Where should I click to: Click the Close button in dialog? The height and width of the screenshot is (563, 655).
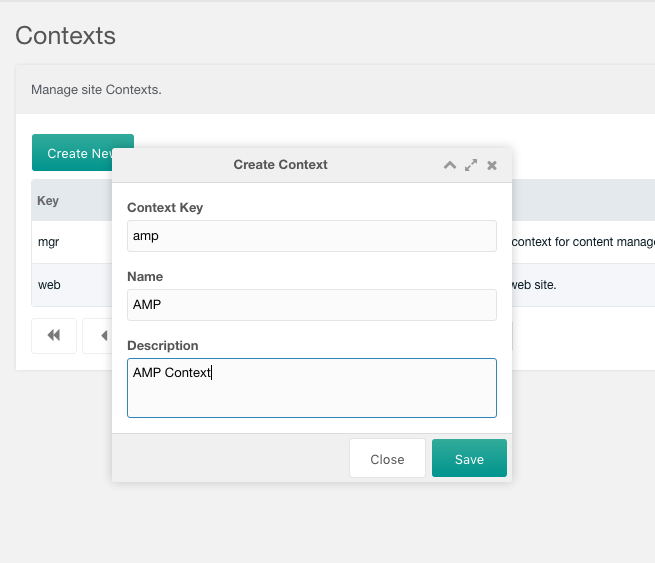[x=387, y=458]
